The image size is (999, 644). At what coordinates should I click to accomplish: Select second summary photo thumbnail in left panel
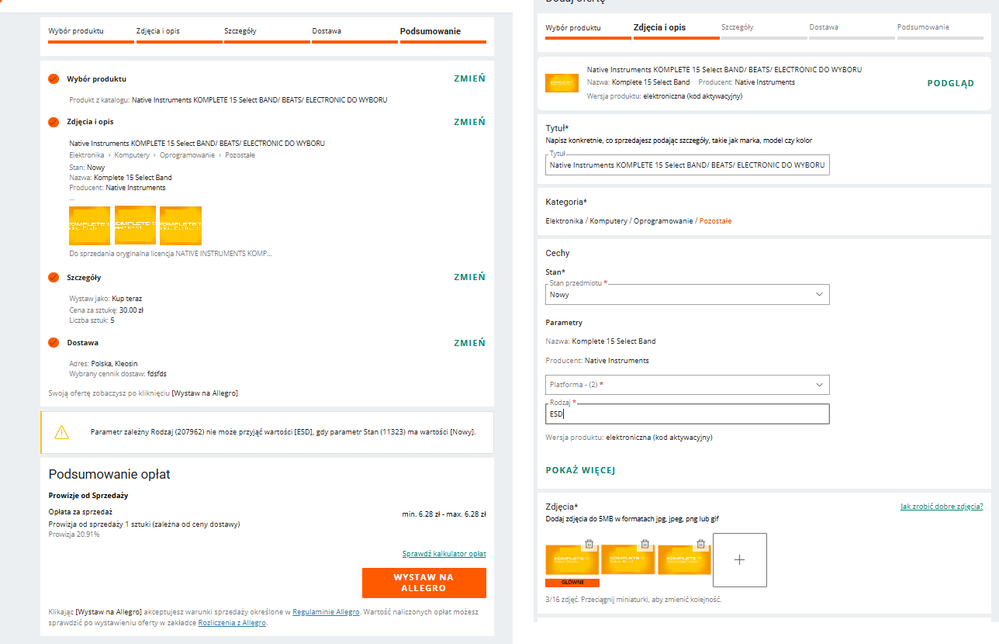click(x=135, y=225)
